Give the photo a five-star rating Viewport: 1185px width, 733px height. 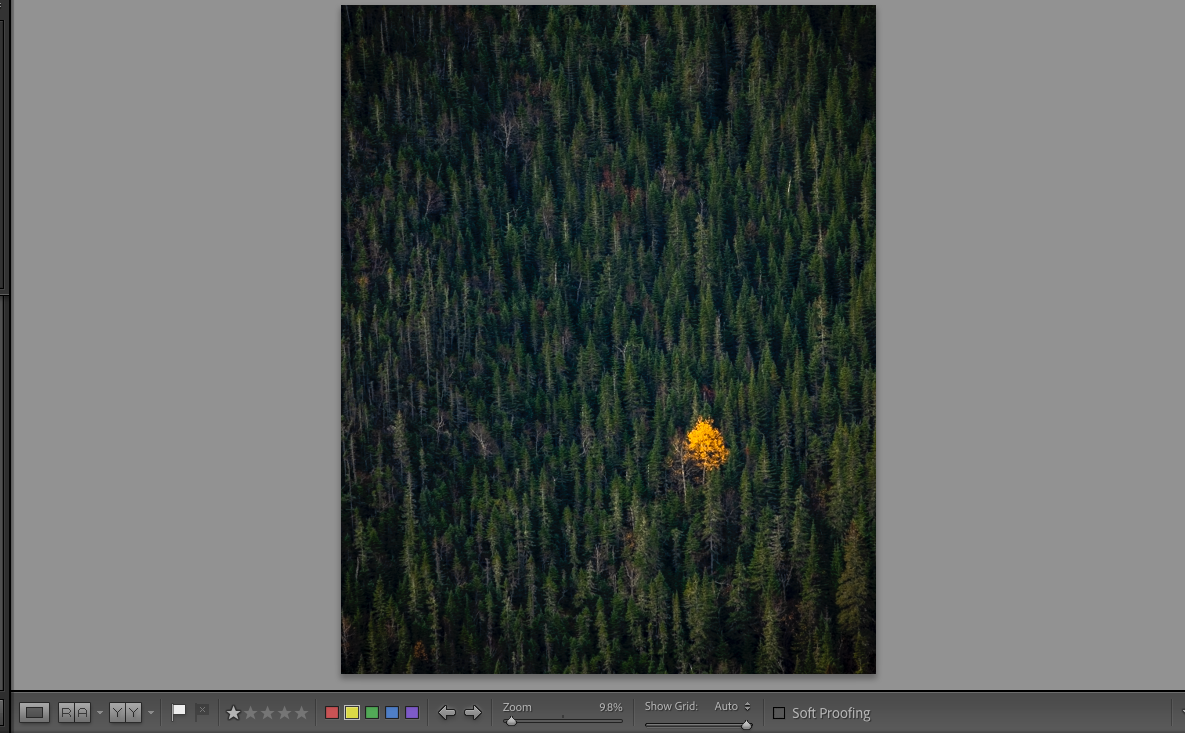click(x=300, y=712)
